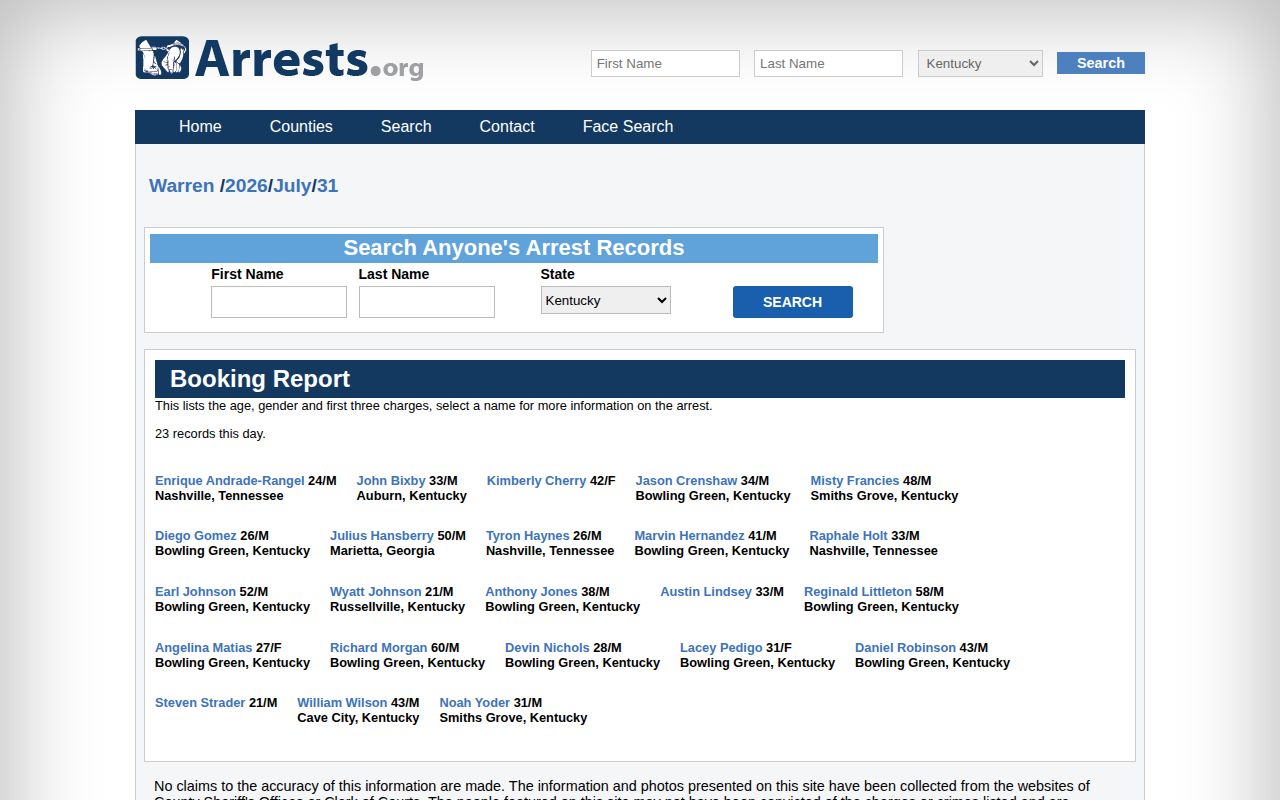Go to the Home menu item
The width and height of the screenshot is (1280, 800).
pyautogui.click(x=200, y=127)
